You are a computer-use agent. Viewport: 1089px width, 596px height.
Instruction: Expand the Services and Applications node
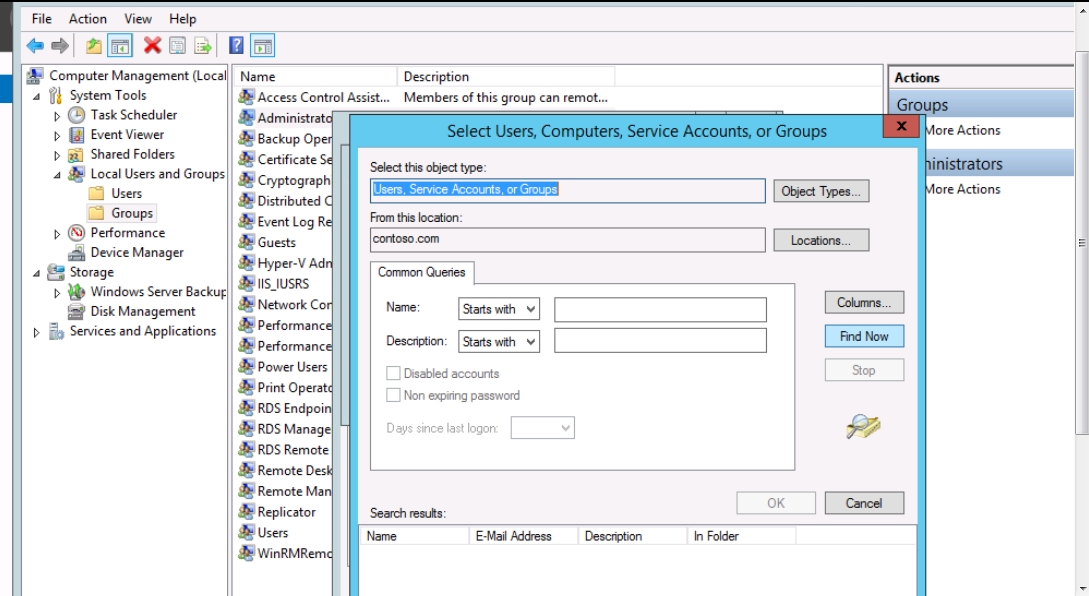36,333
